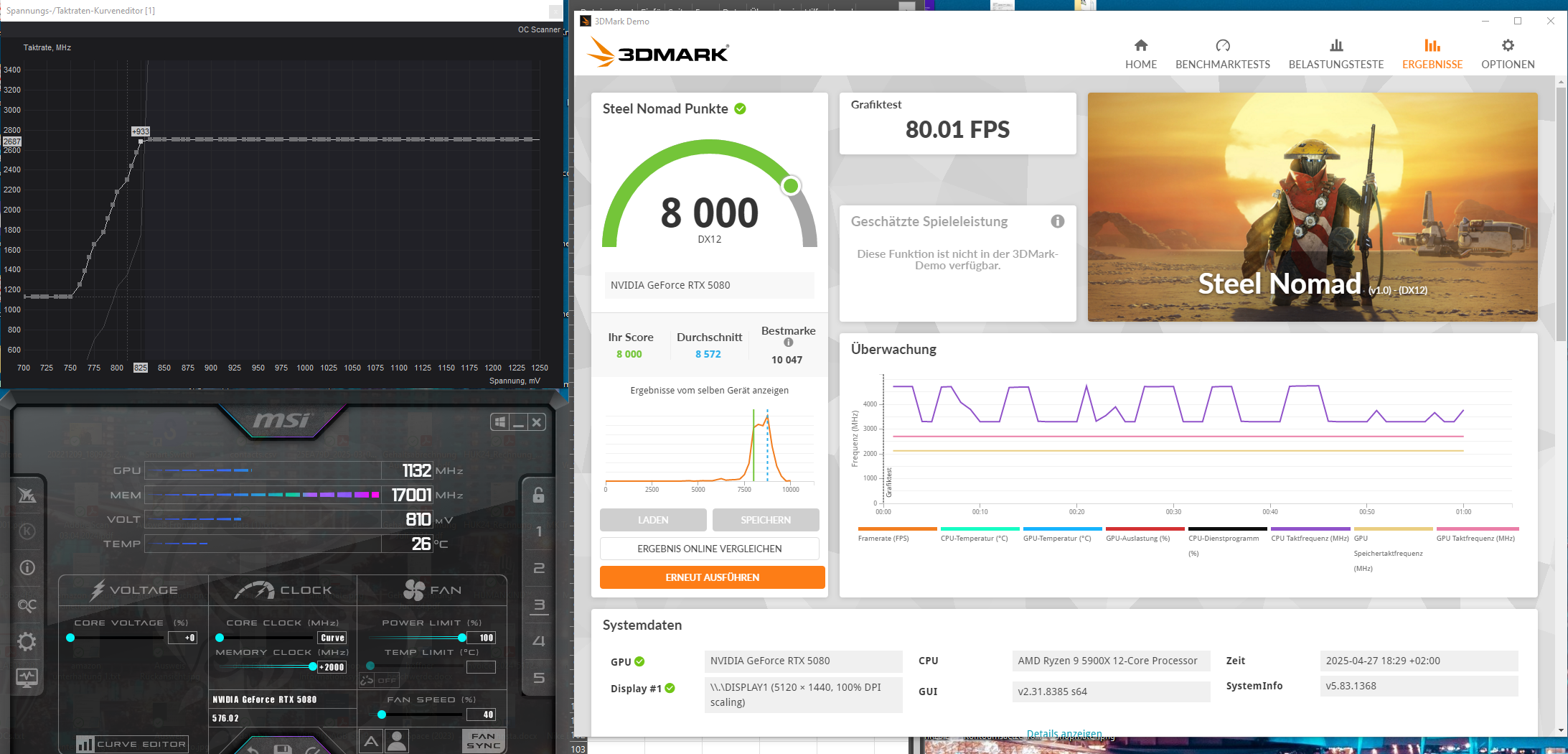Click the green checkmark beside Steel Nomad Punkte
This screenshot has height=754, width=1568.
pyautogui.click(x=741, y=108)
